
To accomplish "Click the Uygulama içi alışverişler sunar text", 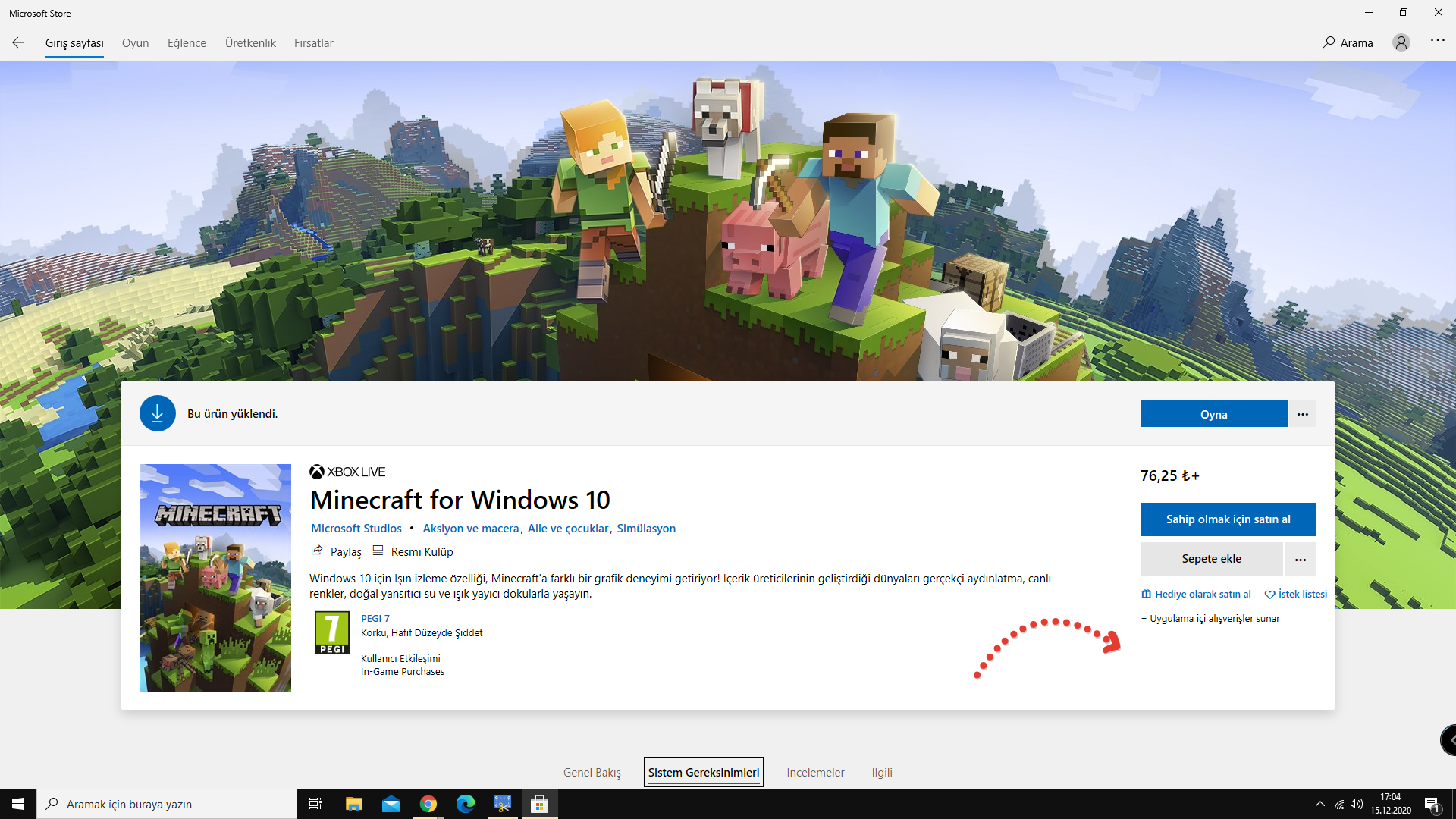I will pyautogui.click(x=1210, y=618).
